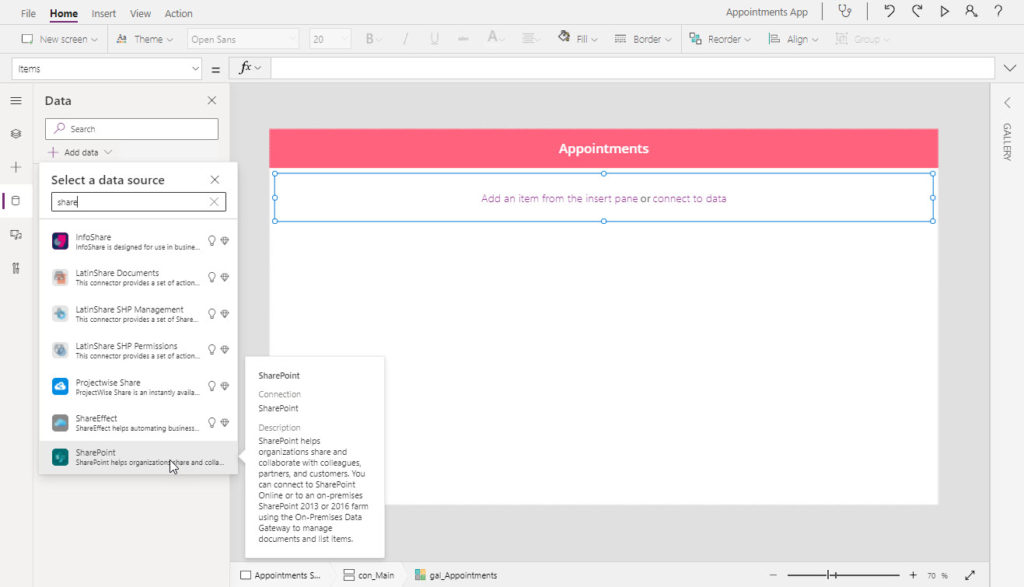Preview the app with the play icon
This screenshot has width=1024, height=587.
(944, 11)
